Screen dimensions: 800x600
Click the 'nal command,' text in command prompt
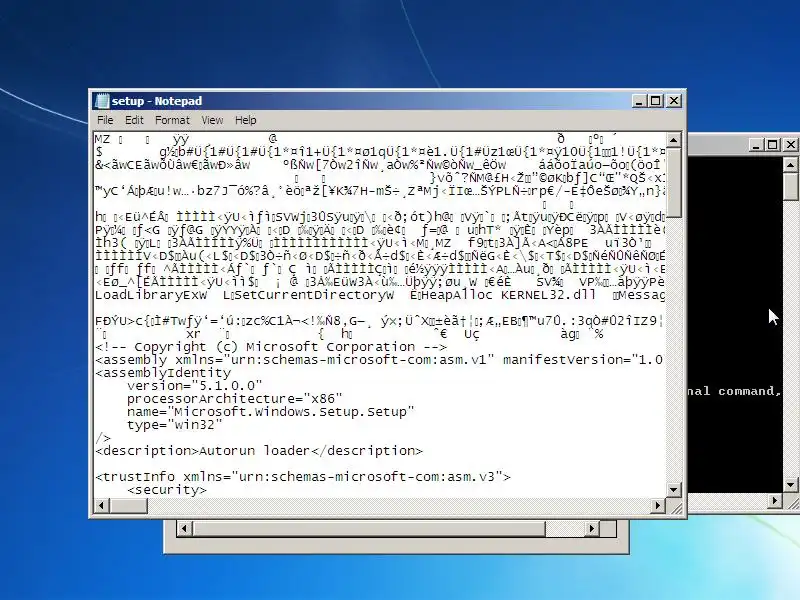tap(734, 391)
